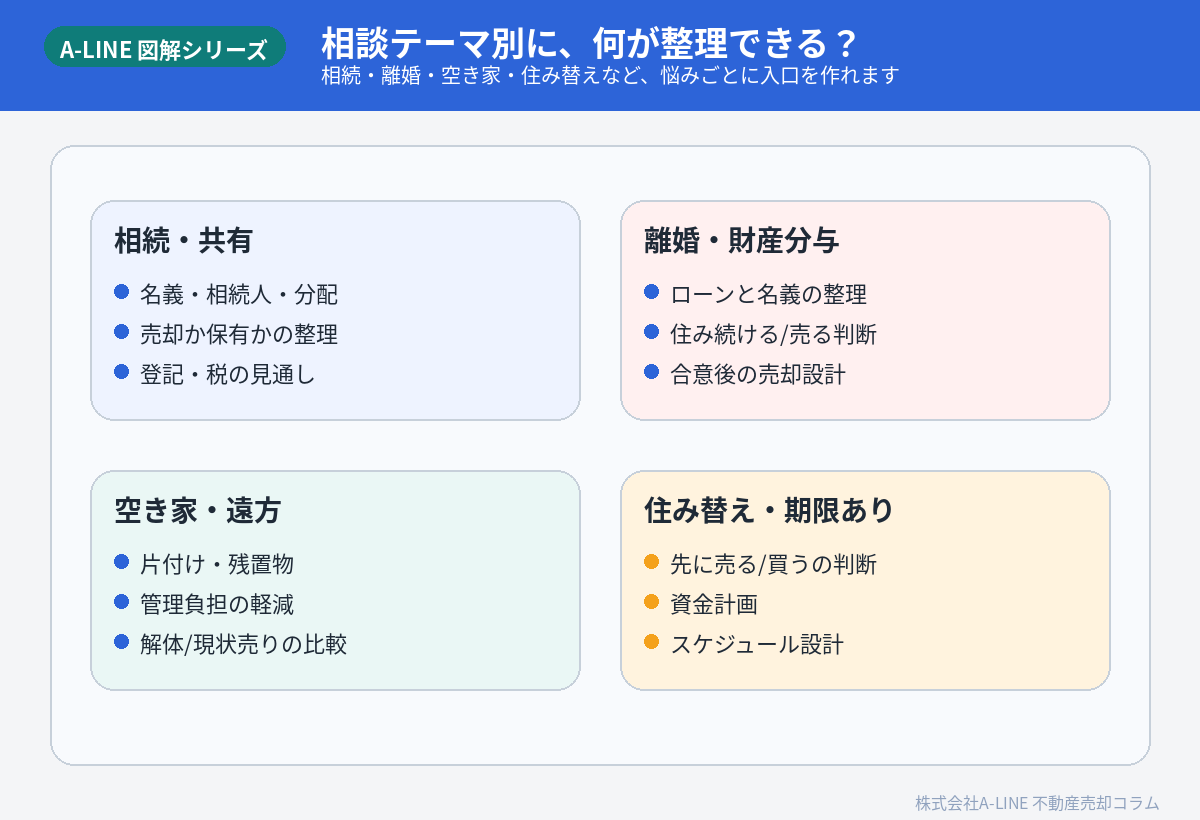
Task: Click the 株式会社A-LINE 不動産売却コラム footer credit
Action: tap(1037, 803)
